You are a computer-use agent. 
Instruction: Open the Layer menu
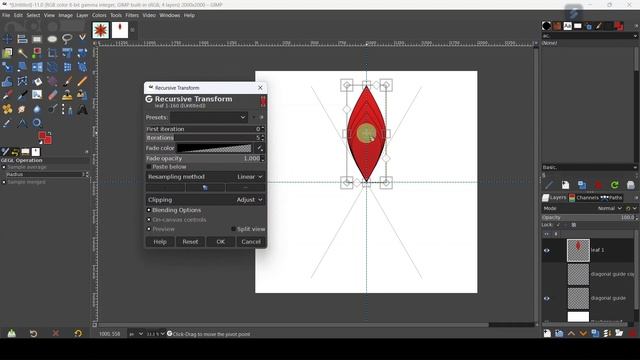tap(82, 15)
